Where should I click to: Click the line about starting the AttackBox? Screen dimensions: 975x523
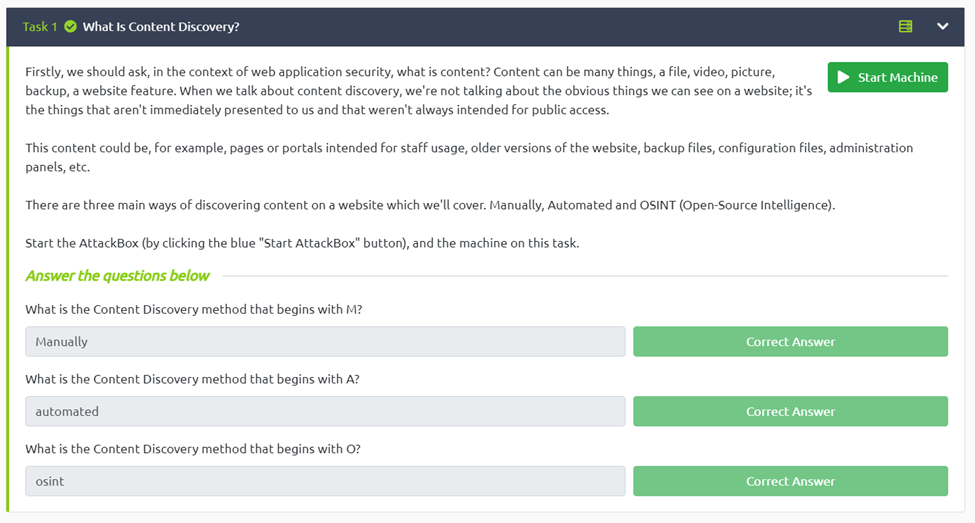coord(302,243)
